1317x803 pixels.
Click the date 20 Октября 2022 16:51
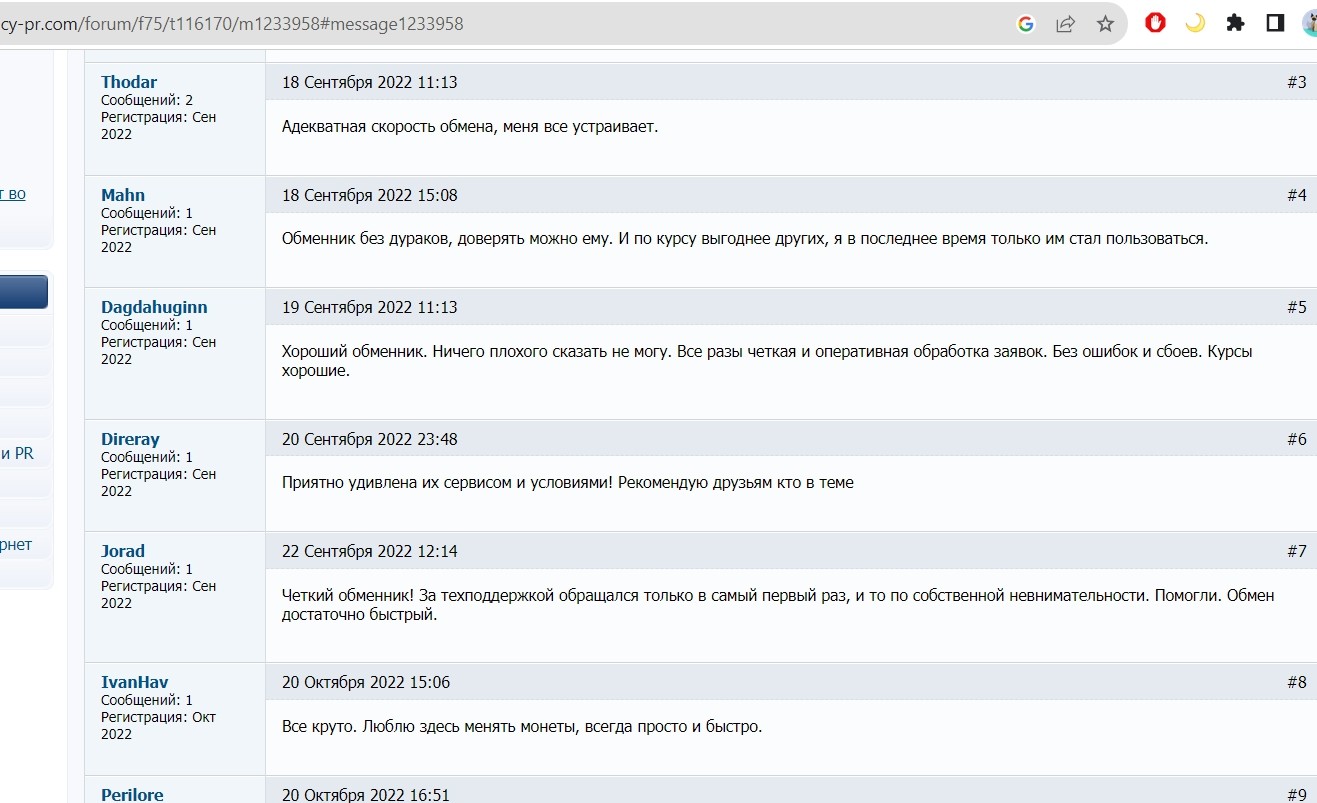click(x=366, y=795)
